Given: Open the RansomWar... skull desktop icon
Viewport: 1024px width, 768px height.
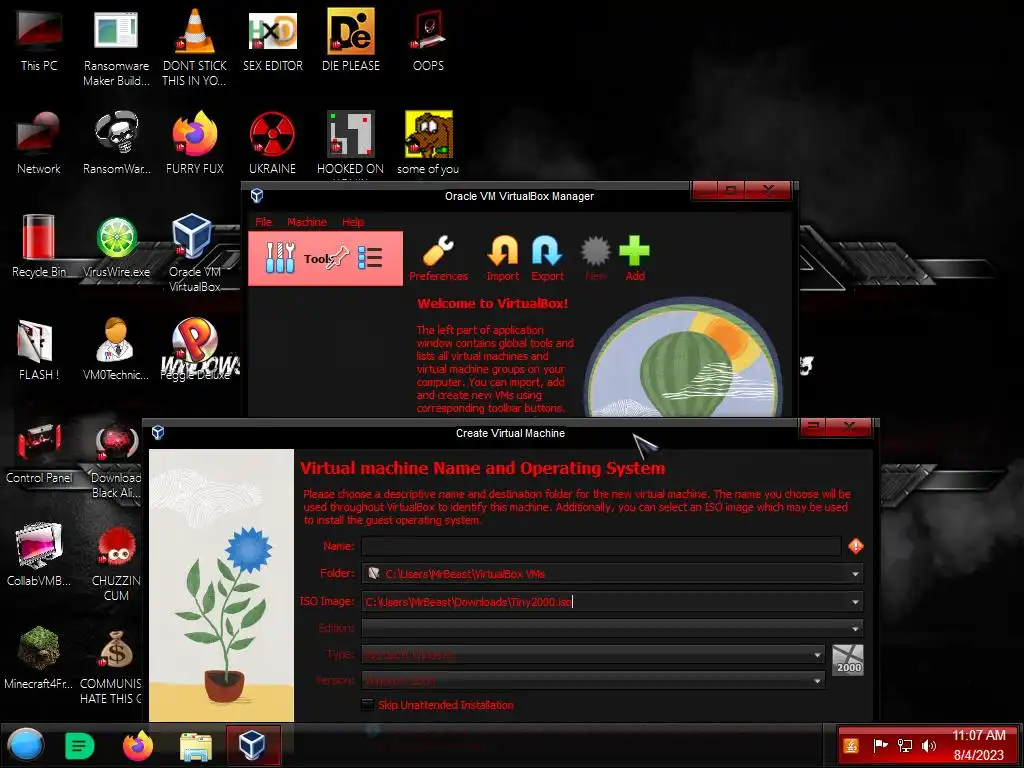Looking at the screenshot, I should pyautogui.click(x=116, y=144).
